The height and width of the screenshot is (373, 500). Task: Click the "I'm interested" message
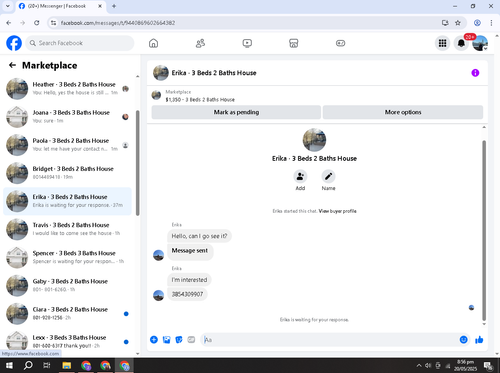pyautogui.click(x=189, y=280)
